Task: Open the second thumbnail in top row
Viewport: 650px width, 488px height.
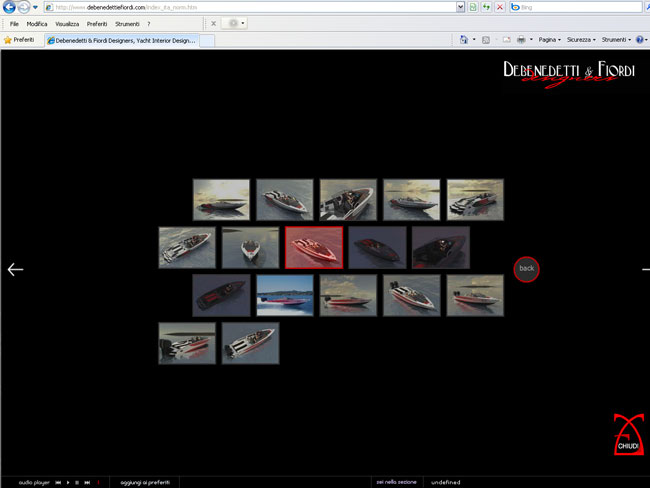Action: coord(285,199)
